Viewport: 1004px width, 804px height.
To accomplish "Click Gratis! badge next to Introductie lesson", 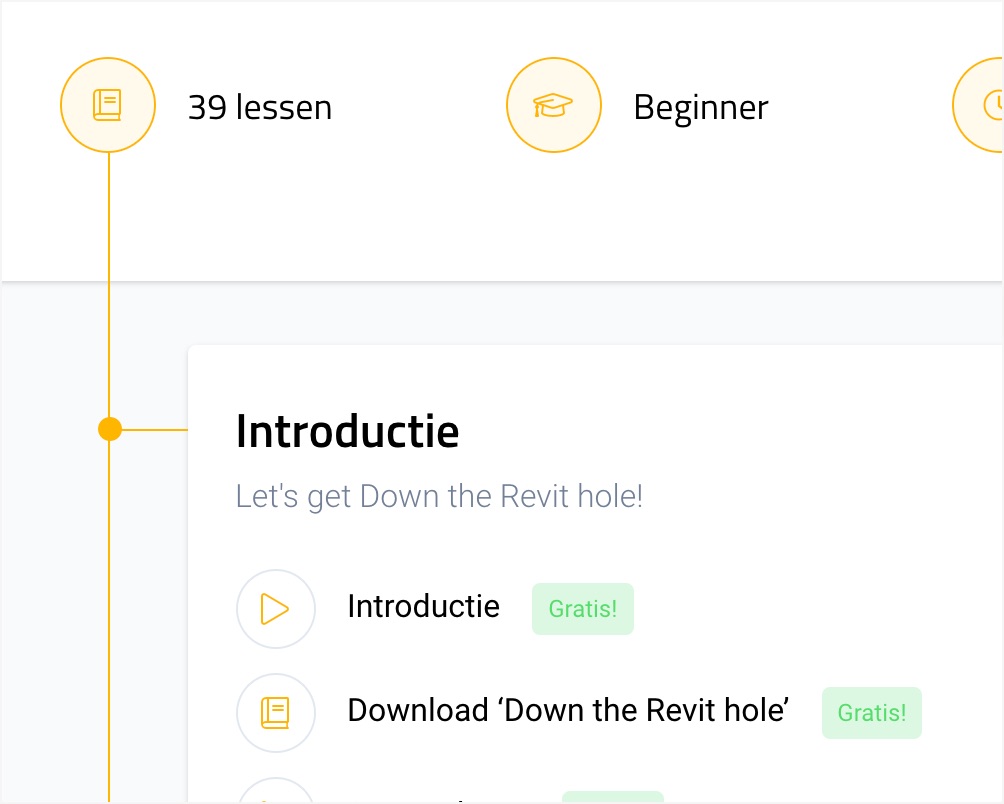I will coord(583,609).
